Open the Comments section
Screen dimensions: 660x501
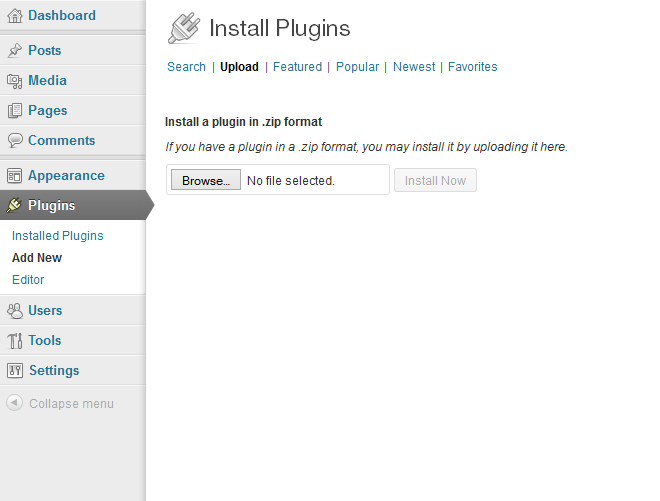coord(61,141)
